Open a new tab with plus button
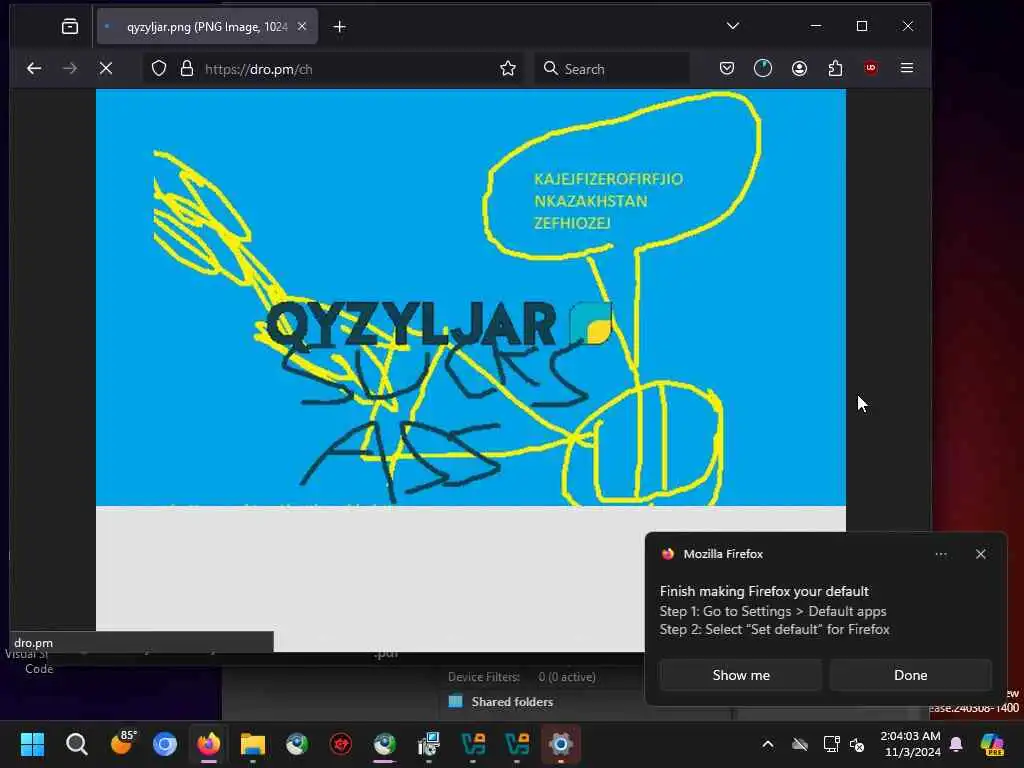The image size is (1024, 768). click(340, 27)
